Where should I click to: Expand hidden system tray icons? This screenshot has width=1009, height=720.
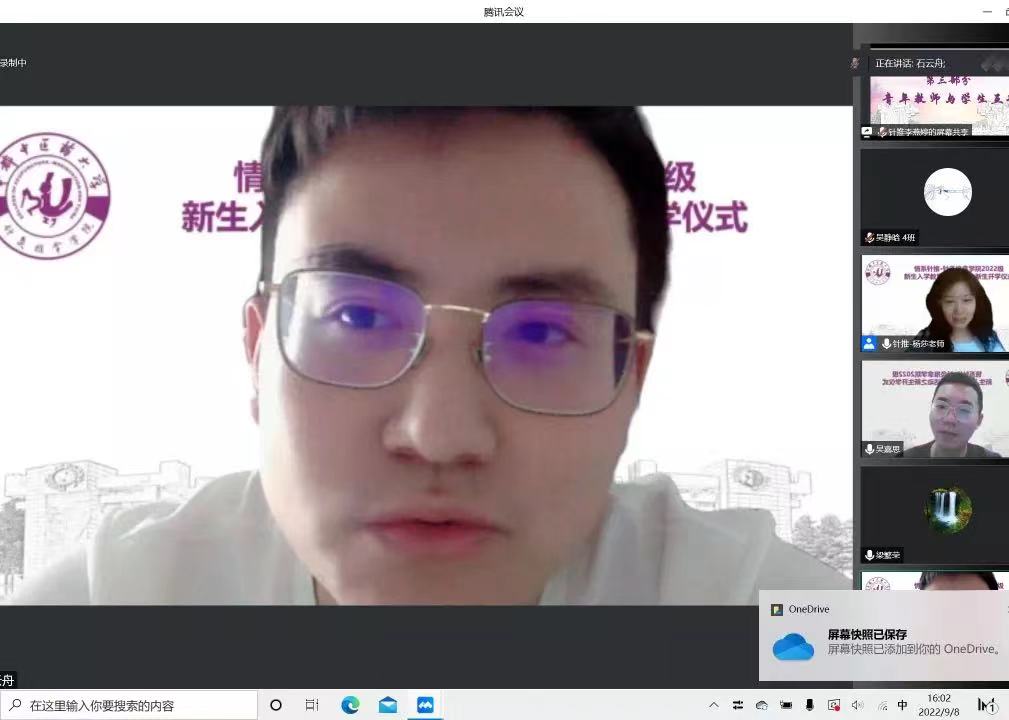[714, 705]
